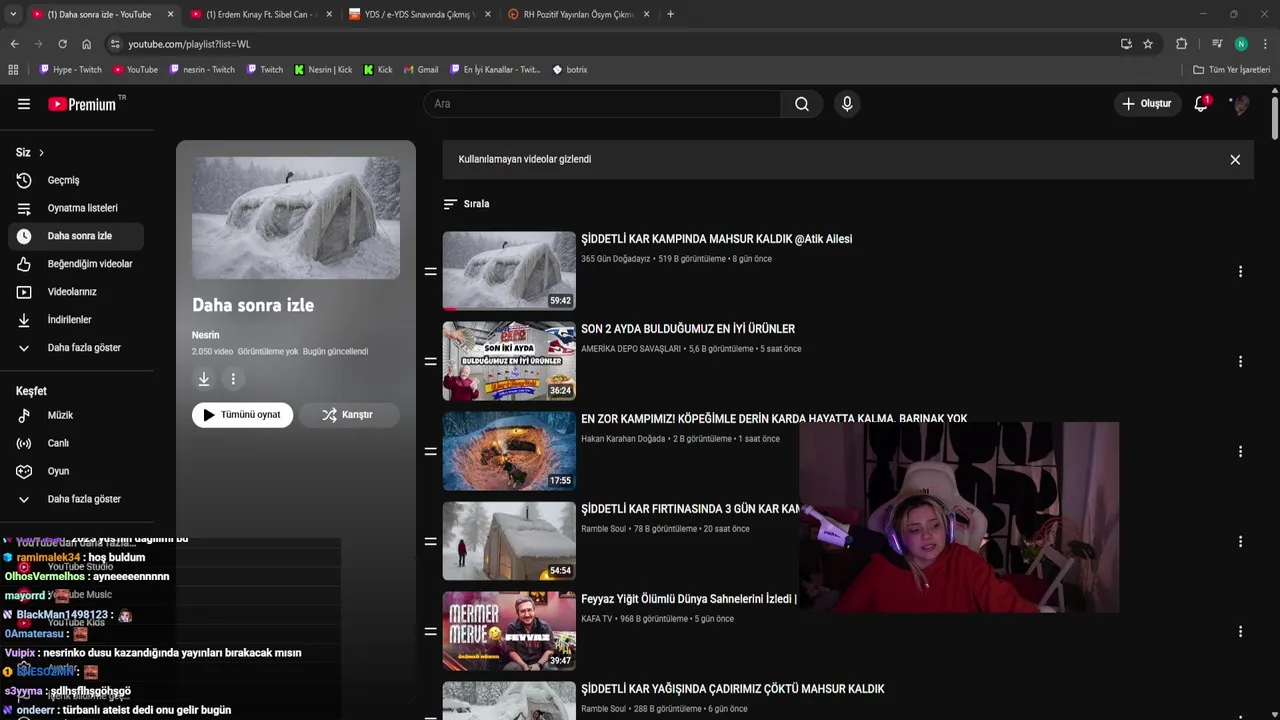Play EN ZOR KAMPIMIZ thumbnail 17:55

(x=509, y=451)
